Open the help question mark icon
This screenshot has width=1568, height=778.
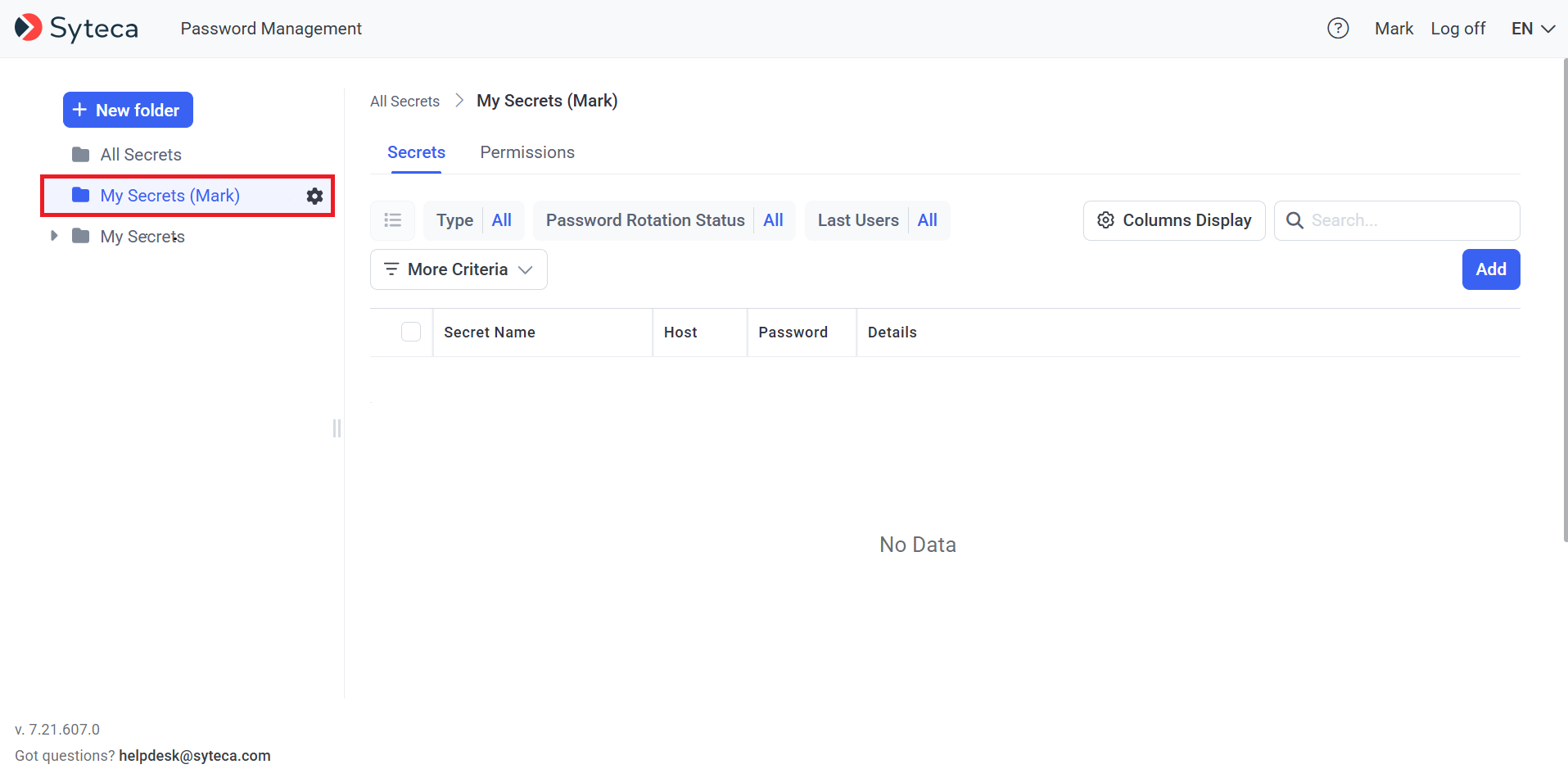(x=1337, y=29)
